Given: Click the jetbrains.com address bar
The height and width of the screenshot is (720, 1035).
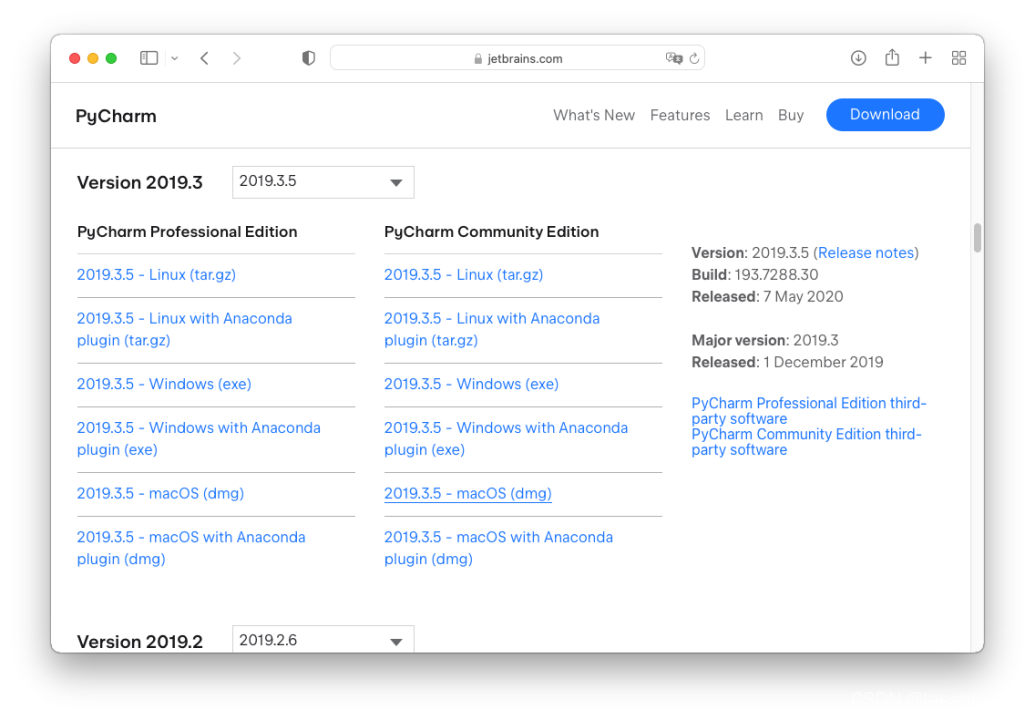Looking at the screenshot, I should (518, 58).
